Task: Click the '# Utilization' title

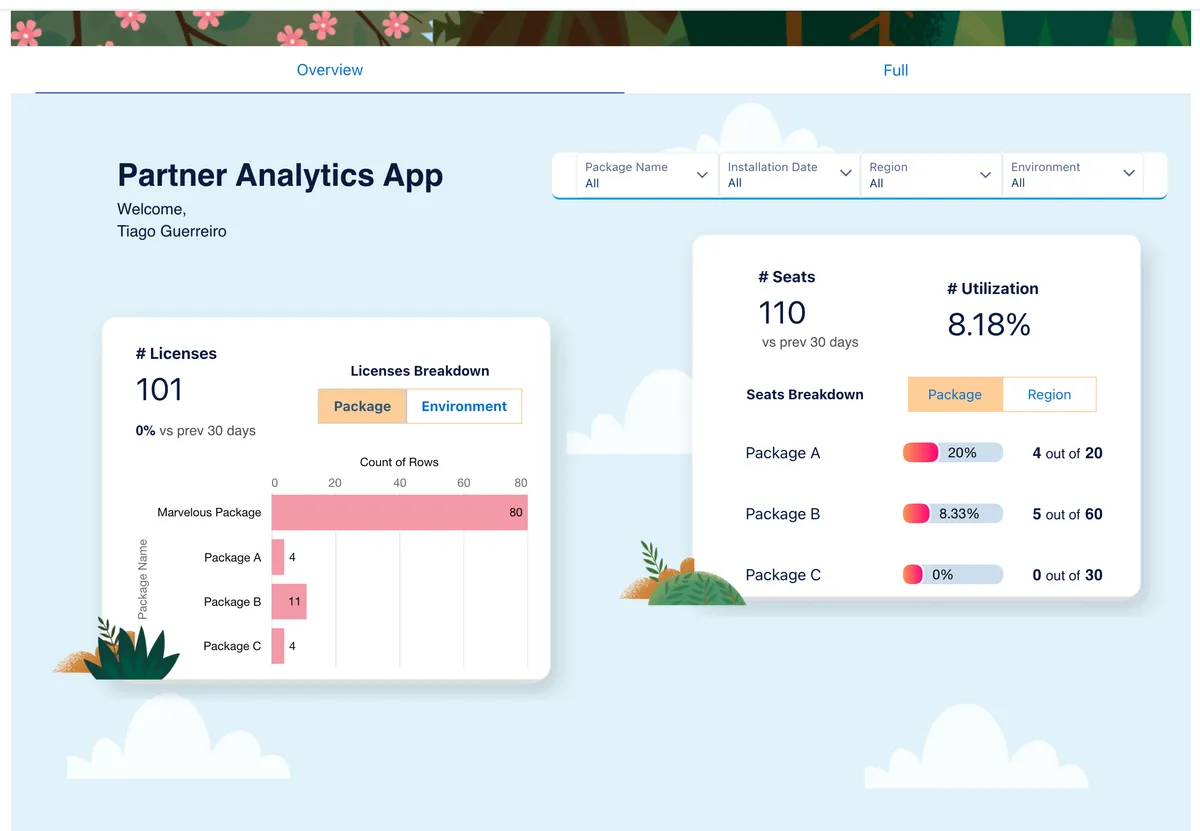Action: [x=993, y=289]
